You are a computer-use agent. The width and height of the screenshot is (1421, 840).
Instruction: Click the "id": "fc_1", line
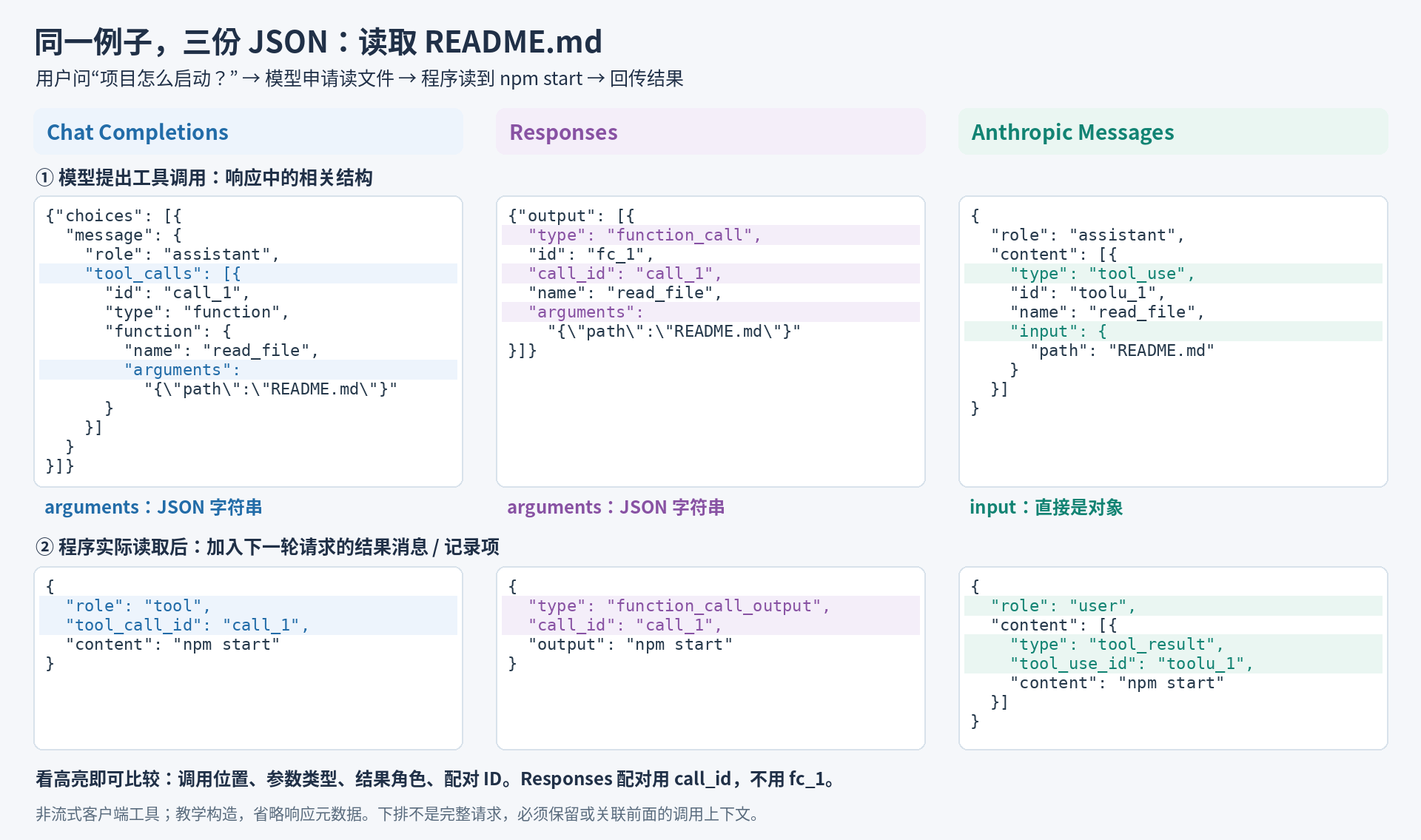(x=591, y=255)
